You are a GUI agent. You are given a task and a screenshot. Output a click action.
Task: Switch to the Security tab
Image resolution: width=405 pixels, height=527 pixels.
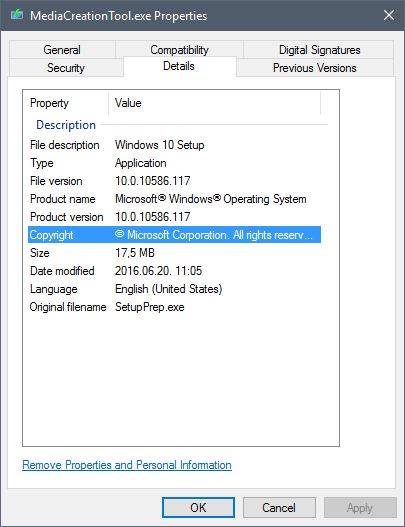coord(66,68)
